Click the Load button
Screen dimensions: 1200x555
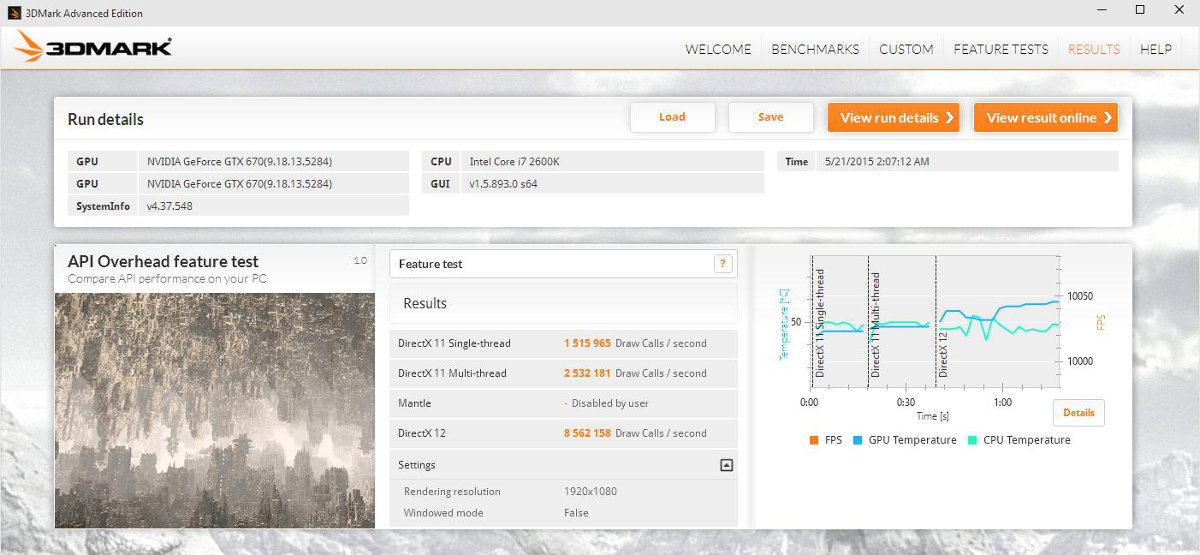[x=672, y=117]
